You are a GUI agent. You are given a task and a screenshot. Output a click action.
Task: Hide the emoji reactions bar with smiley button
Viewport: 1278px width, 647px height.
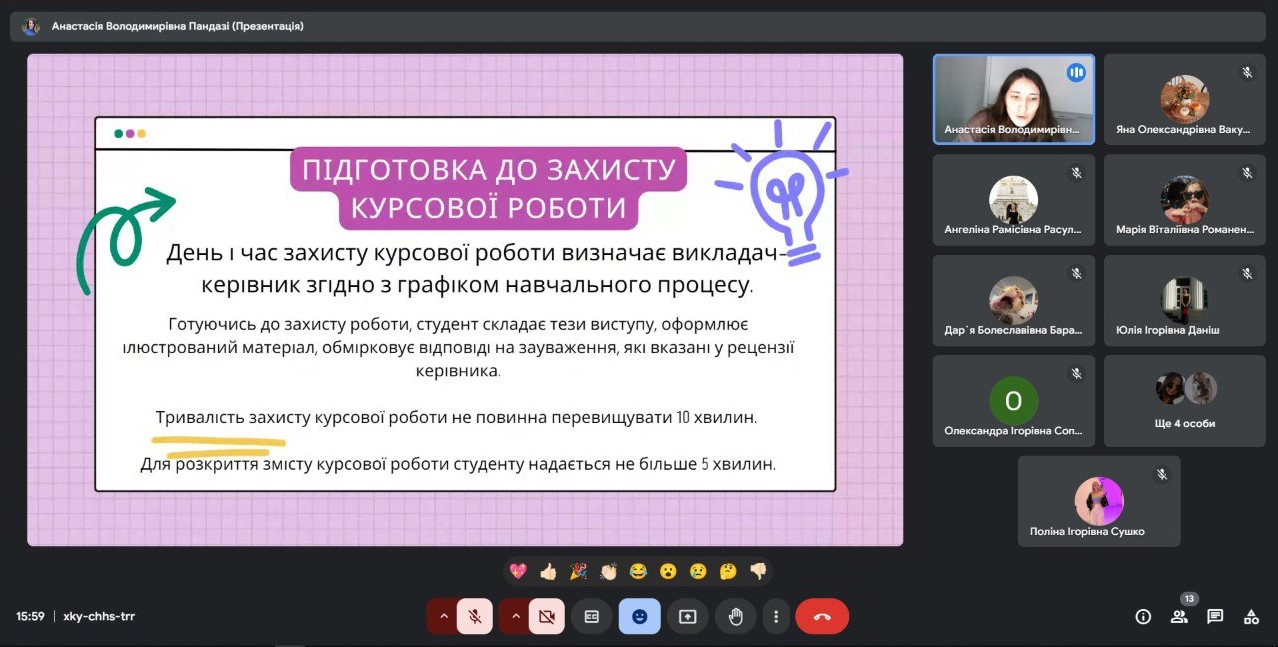[639, 617]
